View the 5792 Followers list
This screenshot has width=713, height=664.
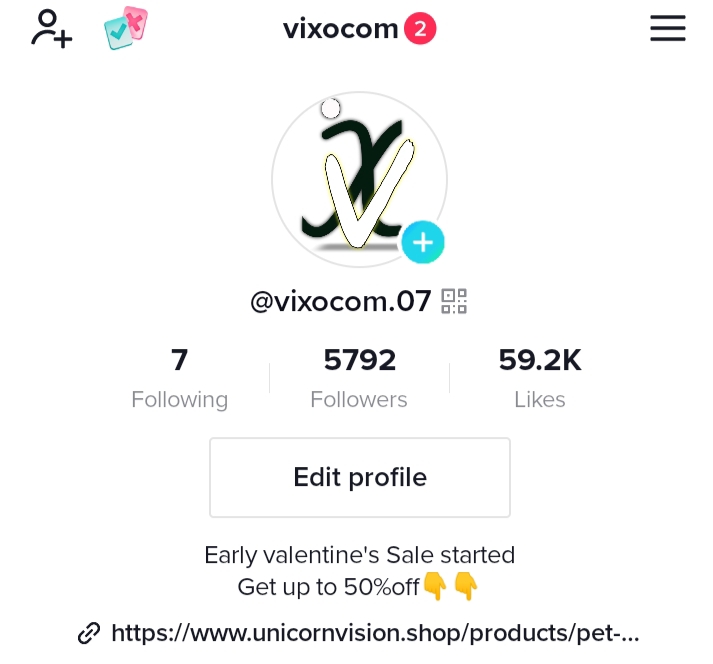[359, 378]
